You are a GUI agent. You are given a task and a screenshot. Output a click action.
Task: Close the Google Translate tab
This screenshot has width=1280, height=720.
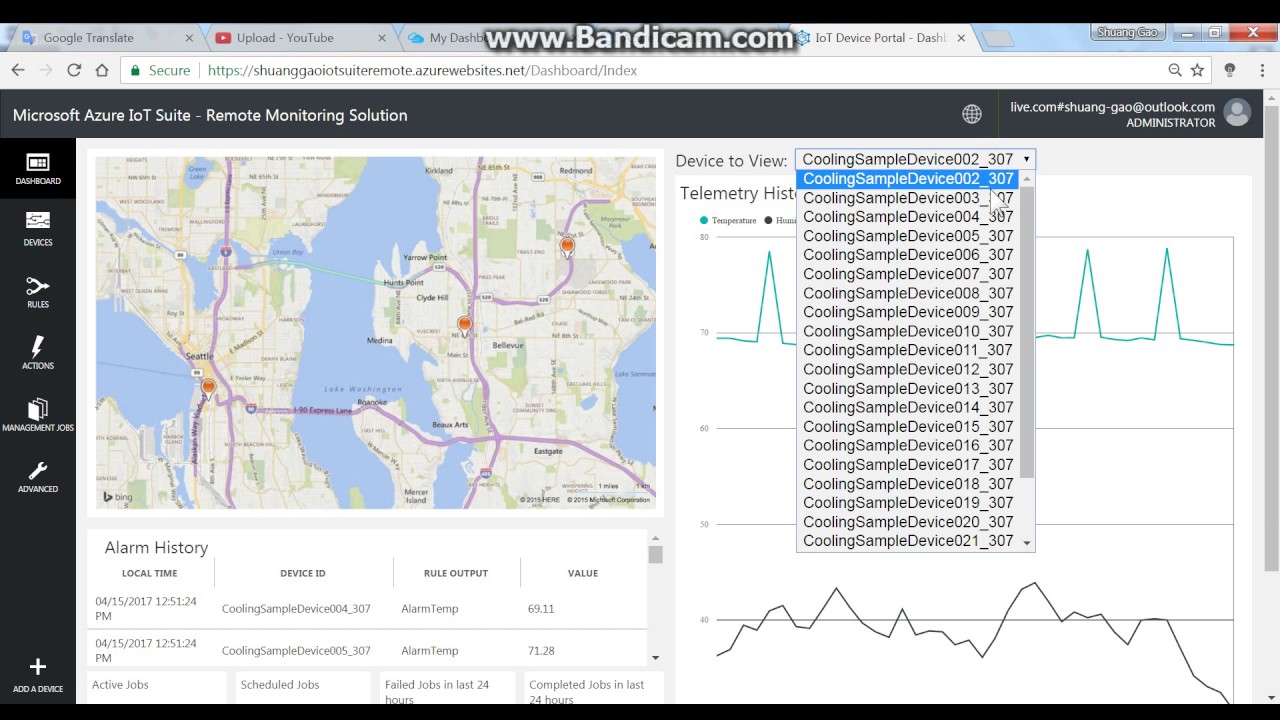[189, 38]
